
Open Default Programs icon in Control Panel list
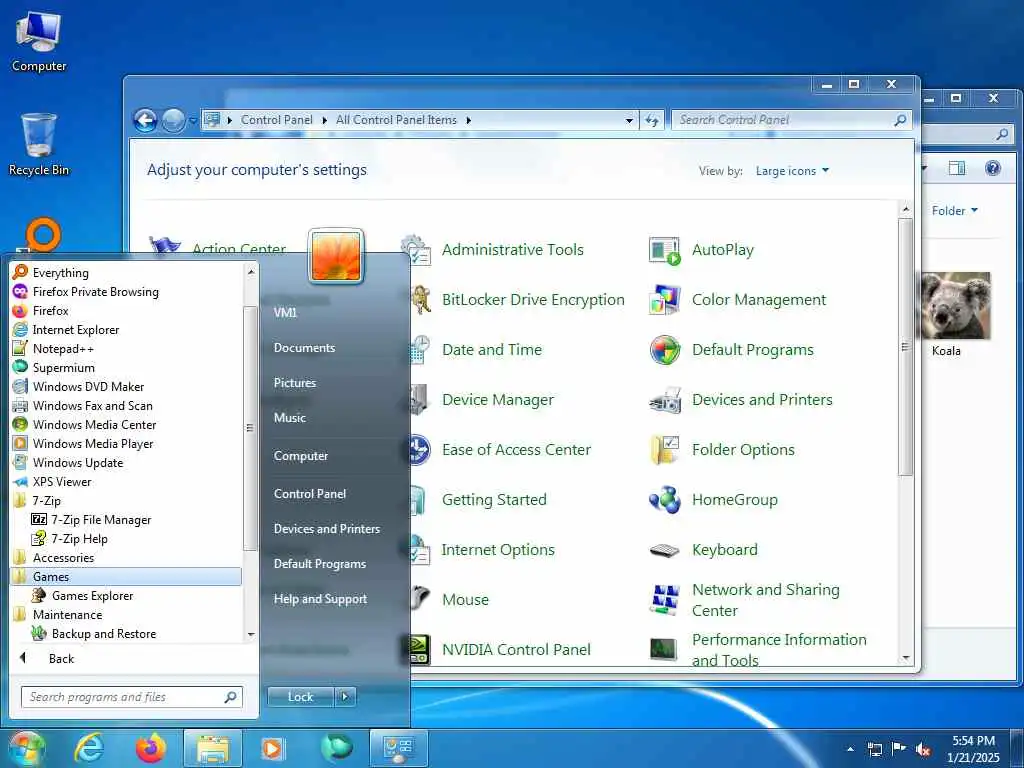[665, 350]
